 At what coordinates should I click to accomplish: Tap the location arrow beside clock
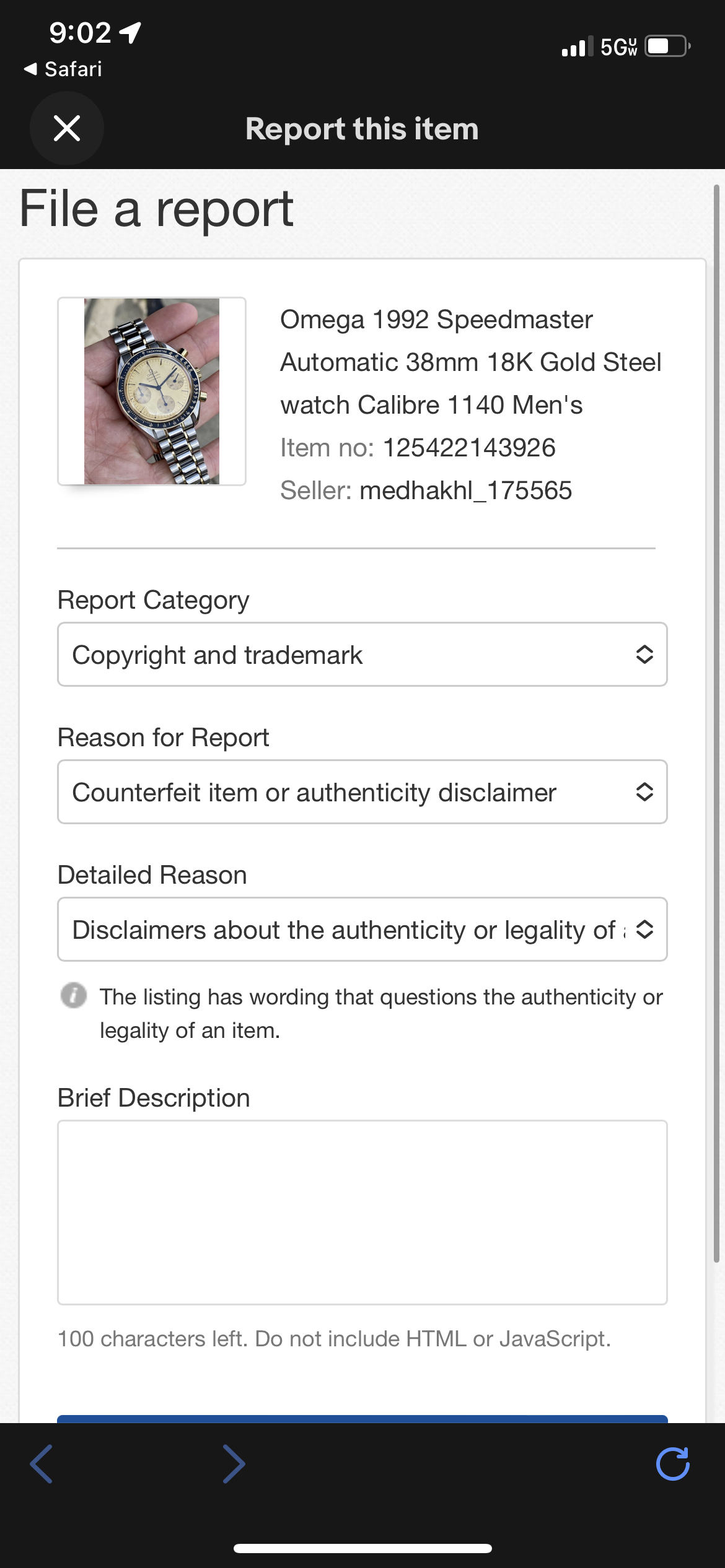coord(130,32)
